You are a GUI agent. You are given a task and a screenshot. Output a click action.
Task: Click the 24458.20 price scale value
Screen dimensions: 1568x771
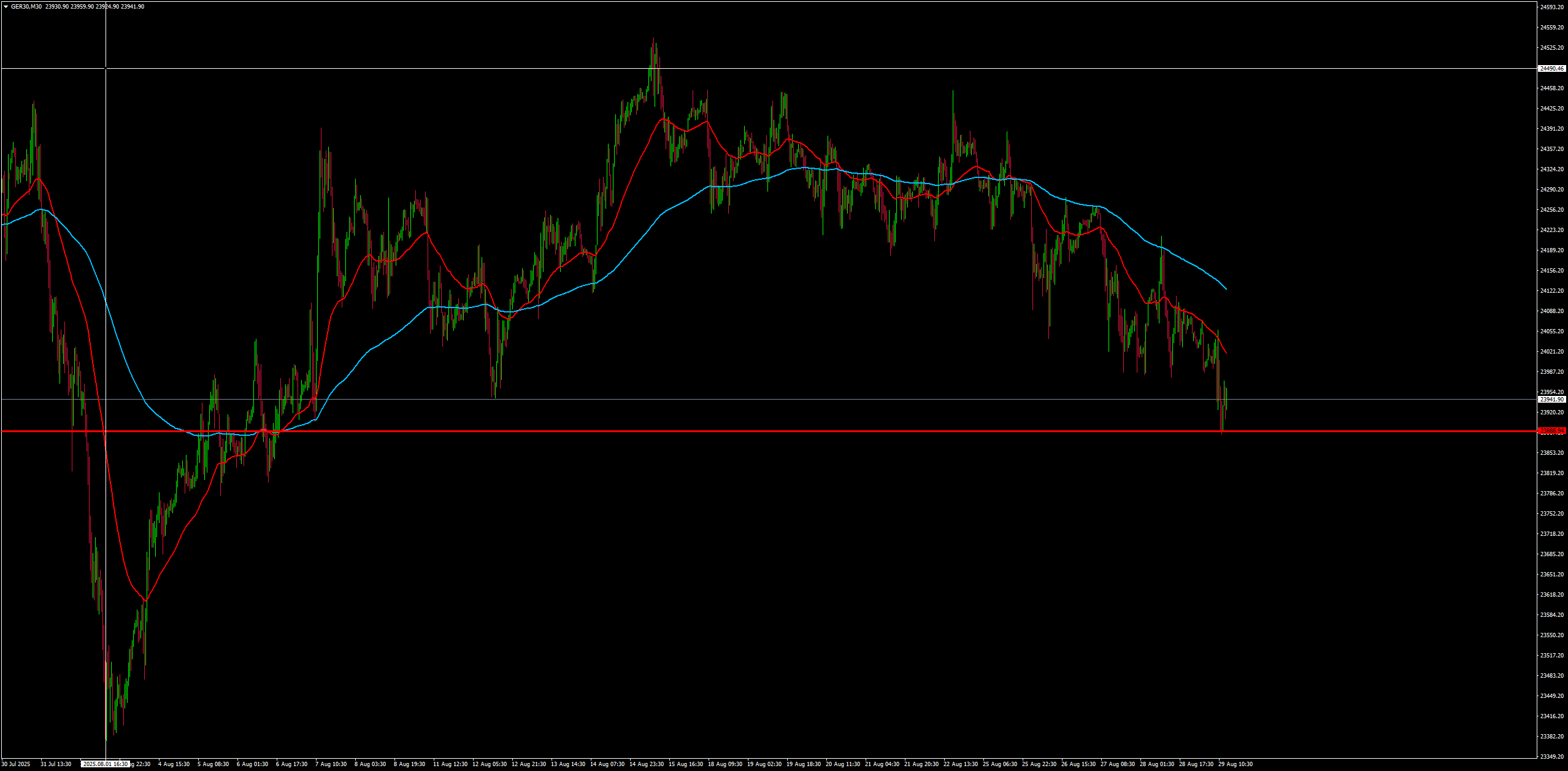[1552, 88]
